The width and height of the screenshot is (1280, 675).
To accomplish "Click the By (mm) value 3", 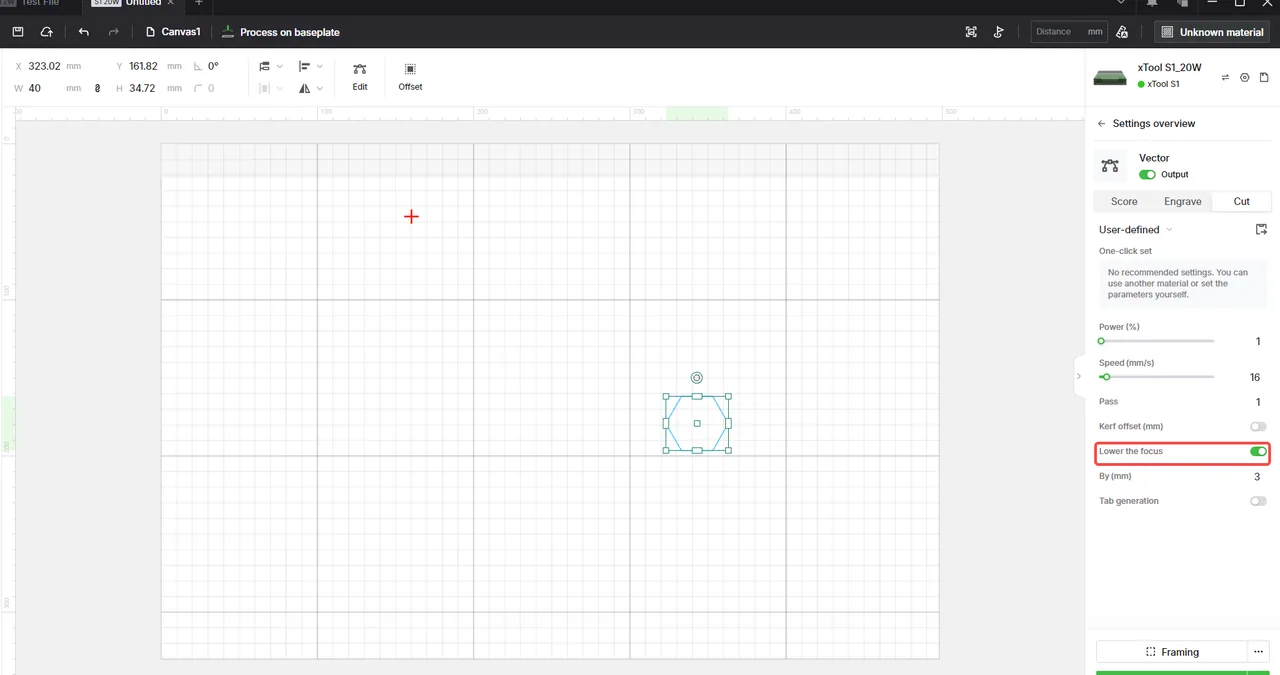I will click(1258, 477).
